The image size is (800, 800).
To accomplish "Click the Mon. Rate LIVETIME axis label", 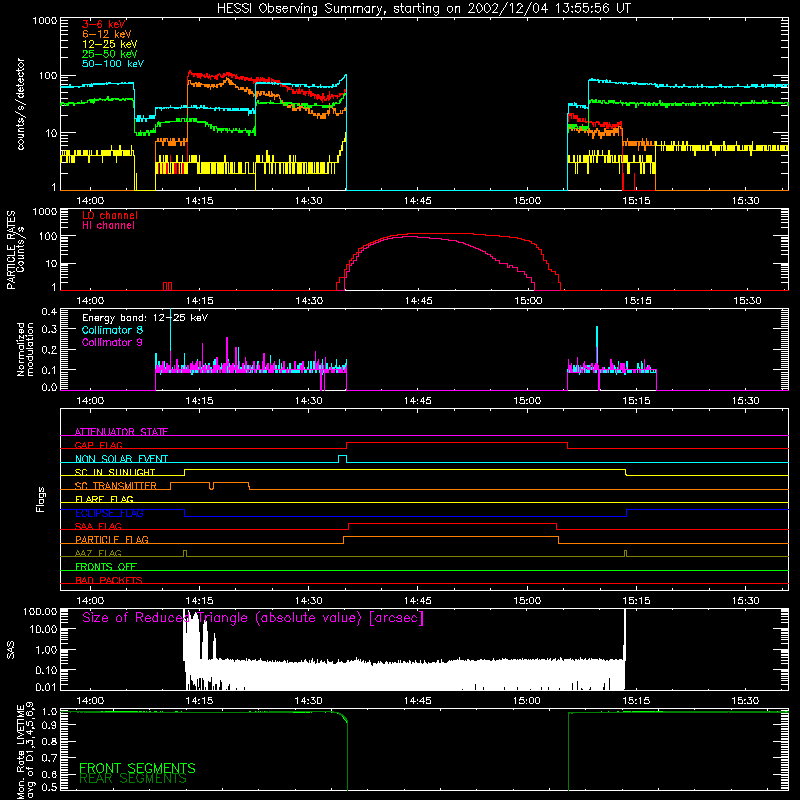I will tap(25, 750).
